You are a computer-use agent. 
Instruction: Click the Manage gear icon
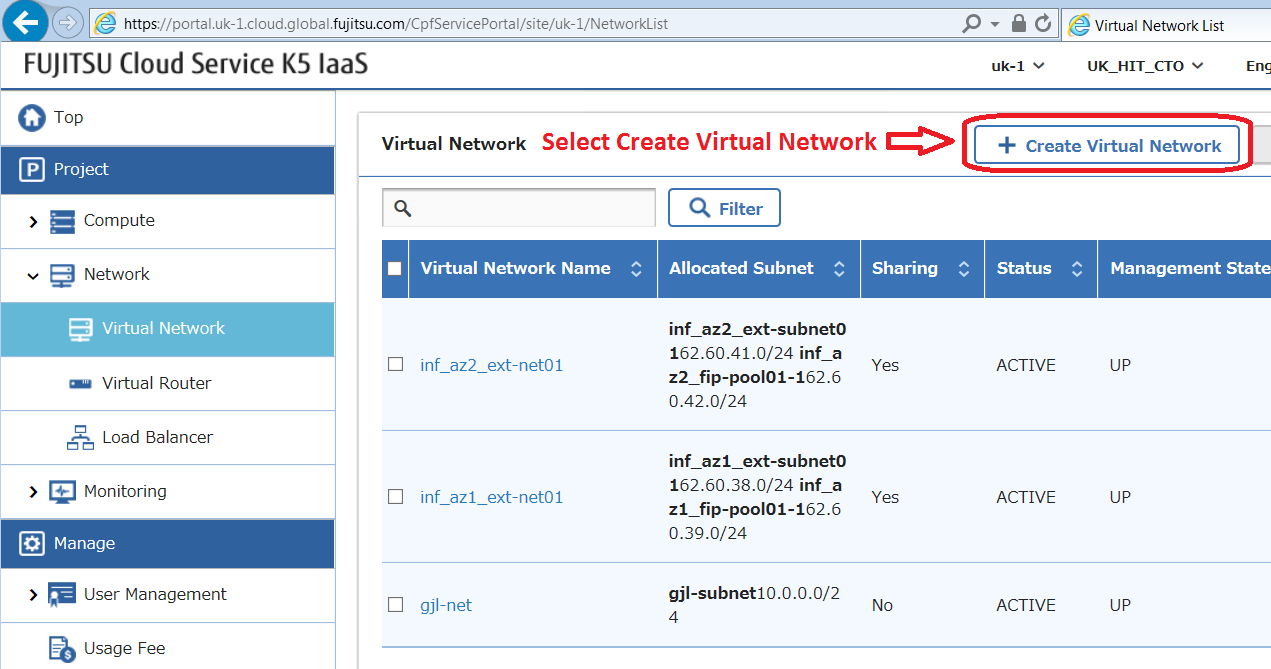click(32, 544)
